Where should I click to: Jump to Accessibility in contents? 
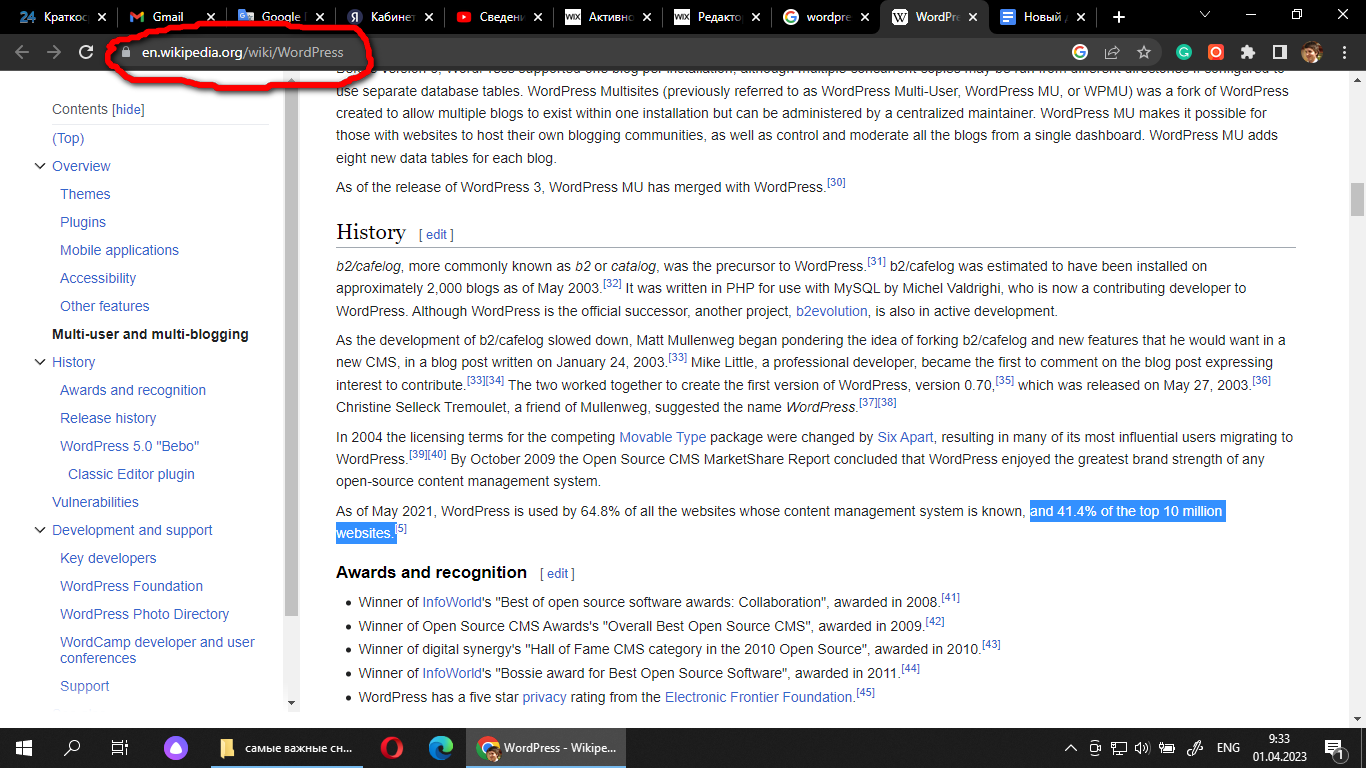[x=98, y=278]
